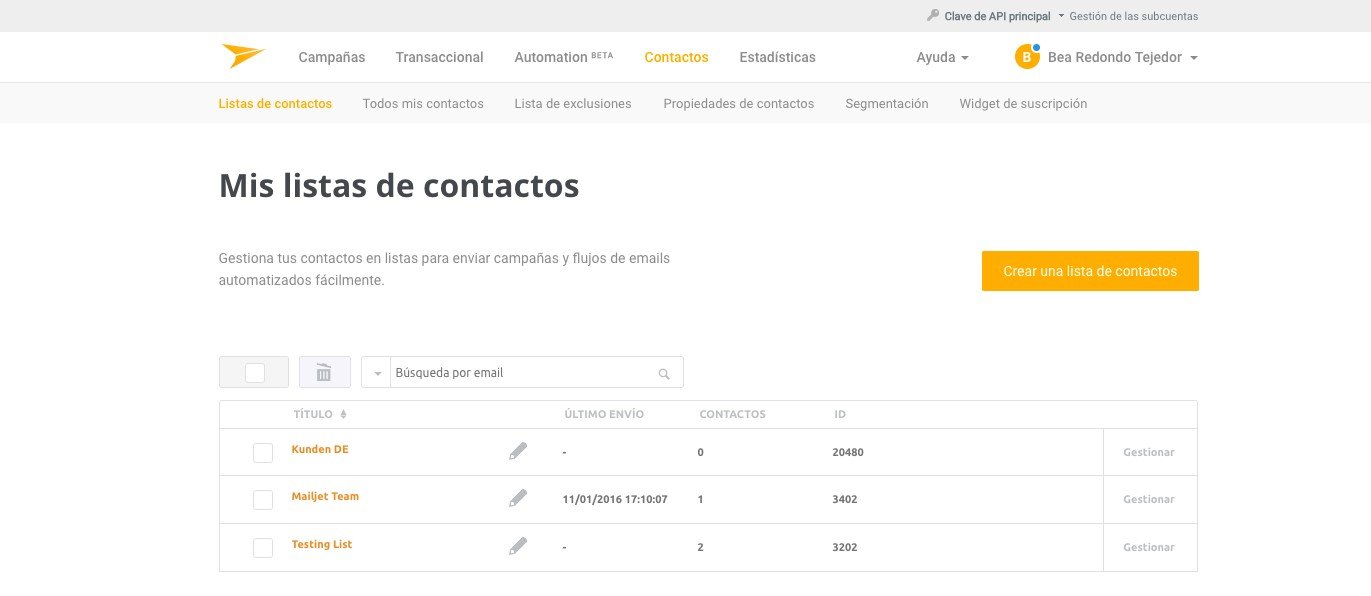This screenshot has height=596, width=1371.
Task: Edit the Testing List name with pencil icon
Action: (x=518, y=545)
